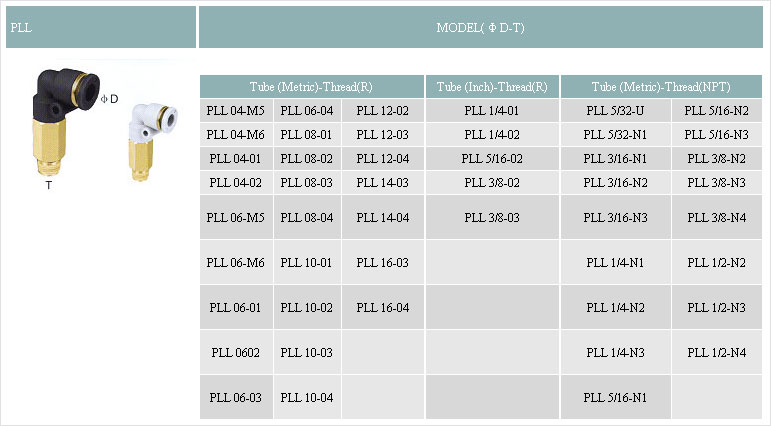The width and height of the screenshot is (771, 426).
Task: Choose model PLL 1/2-N4
Action: pos(716,353)
